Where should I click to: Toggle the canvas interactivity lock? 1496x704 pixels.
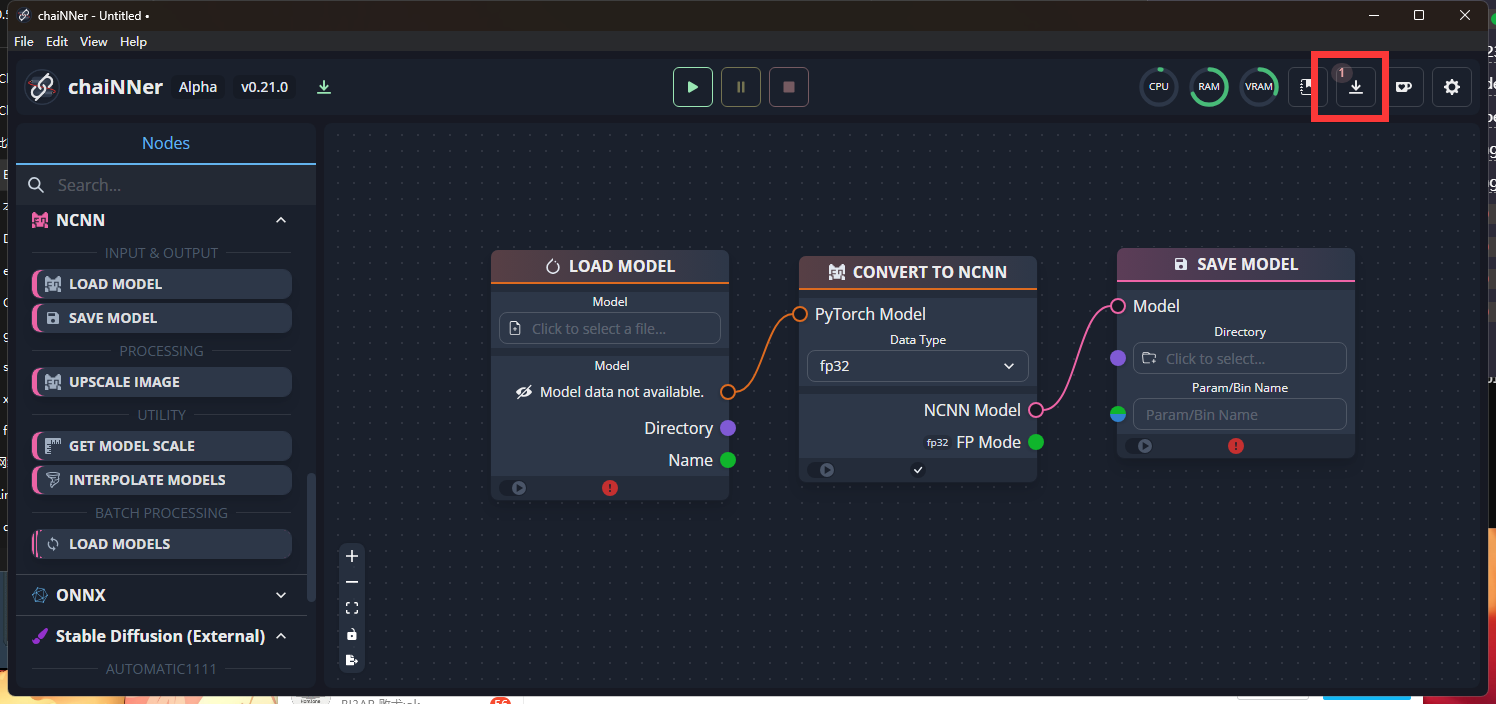point(352,634)
